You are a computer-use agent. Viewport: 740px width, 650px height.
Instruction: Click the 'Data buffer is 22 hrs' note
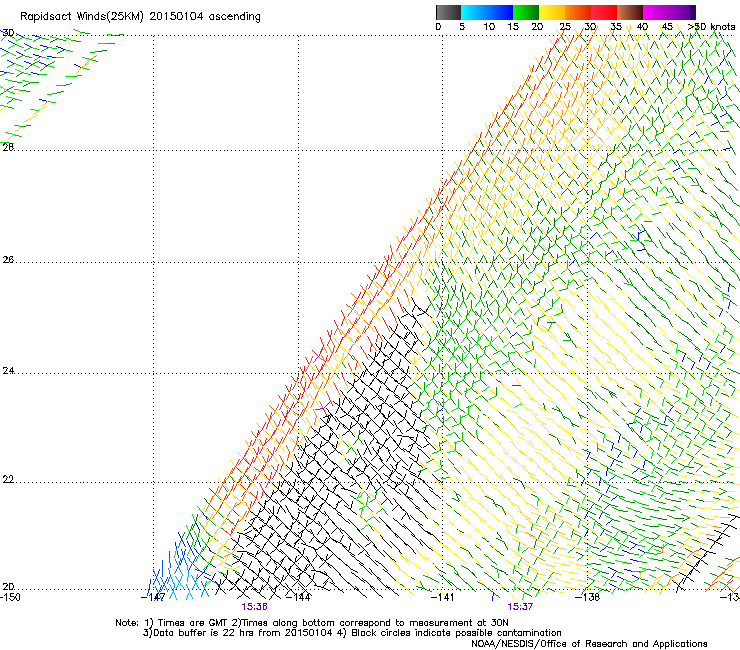tap(204, 633)
